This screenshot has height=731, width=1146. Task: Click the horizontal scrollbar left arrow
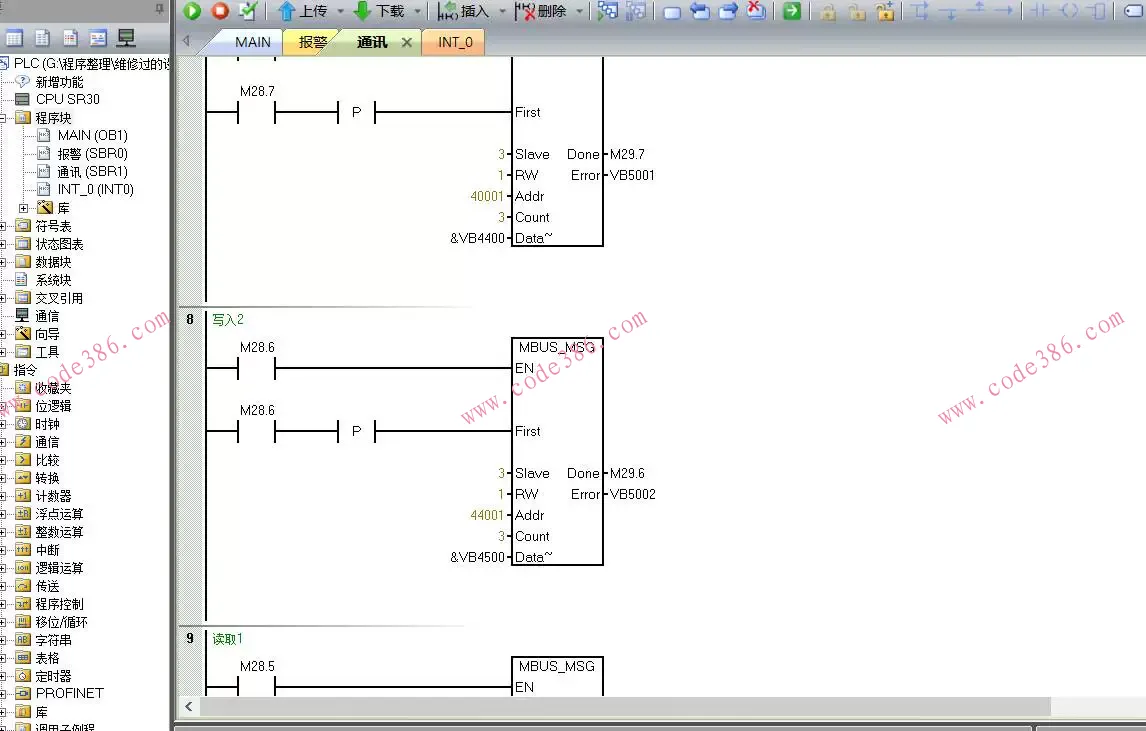188,707
